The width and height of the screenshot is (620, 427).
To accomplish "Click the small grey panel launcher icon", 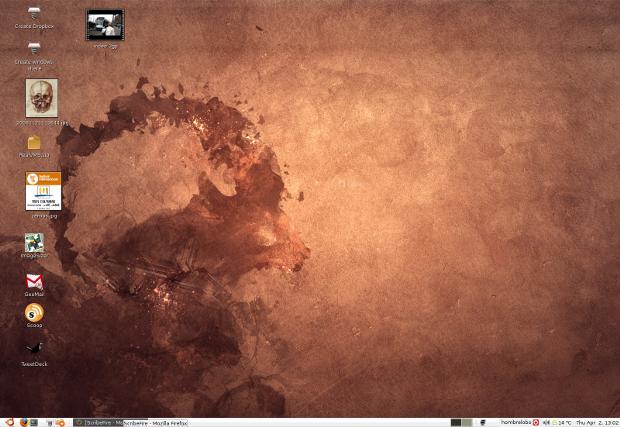I will pyautogui.click(x=50, y=423).
